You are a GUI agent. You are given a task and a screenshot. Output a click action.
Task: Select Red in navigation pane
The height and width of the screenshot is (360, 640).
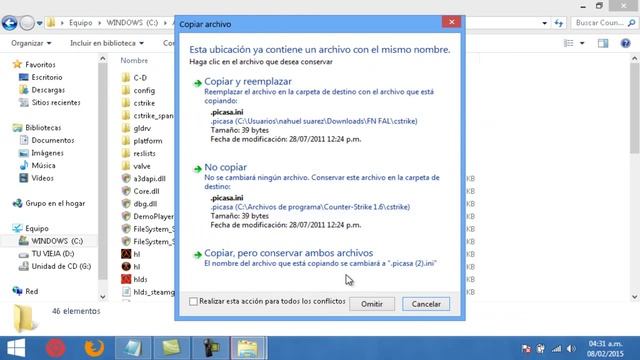tap(31, 291)
